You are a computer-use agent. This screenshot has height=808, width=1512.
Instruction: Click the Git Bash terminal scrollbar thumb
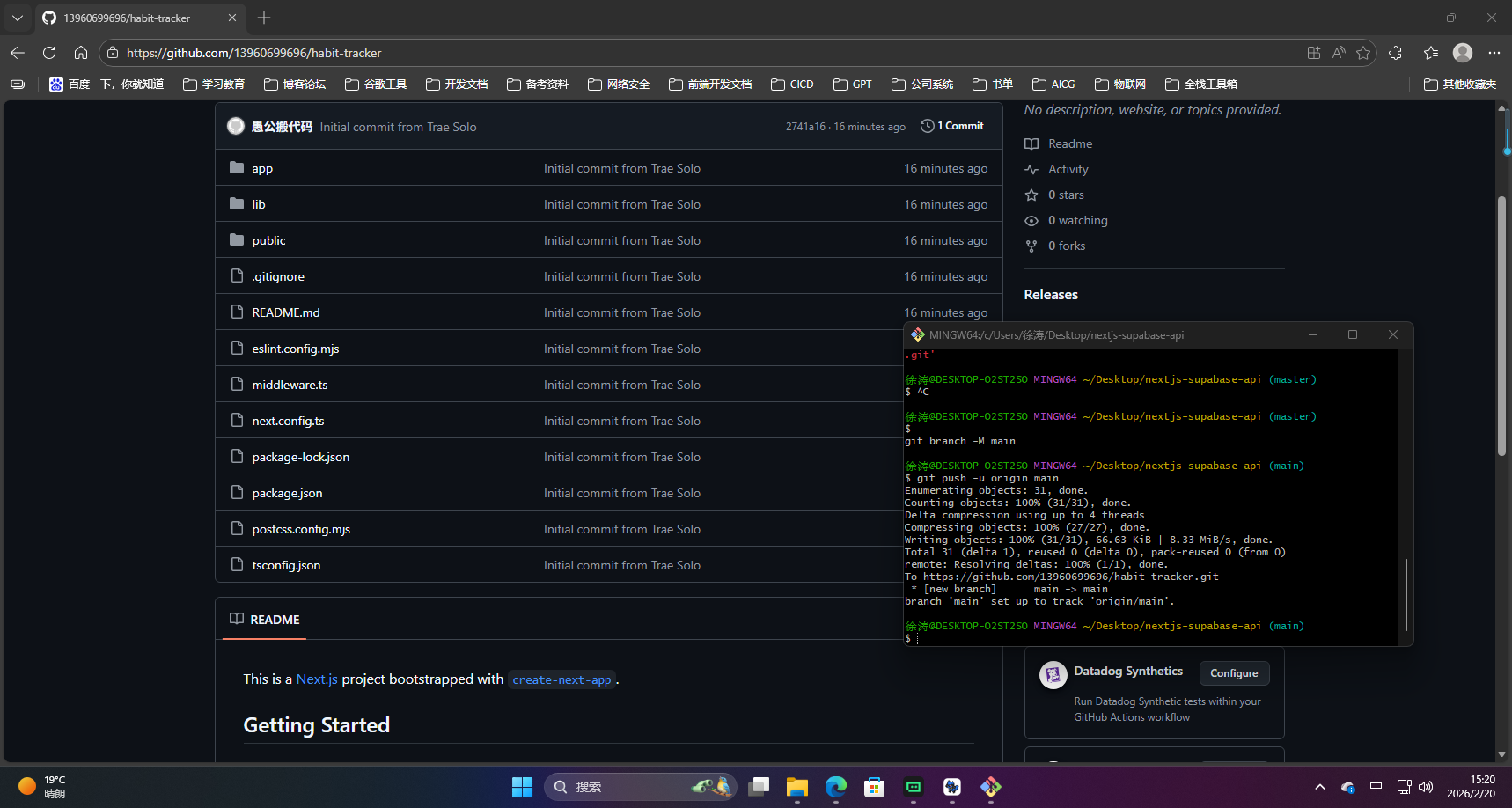[1406, 594]
